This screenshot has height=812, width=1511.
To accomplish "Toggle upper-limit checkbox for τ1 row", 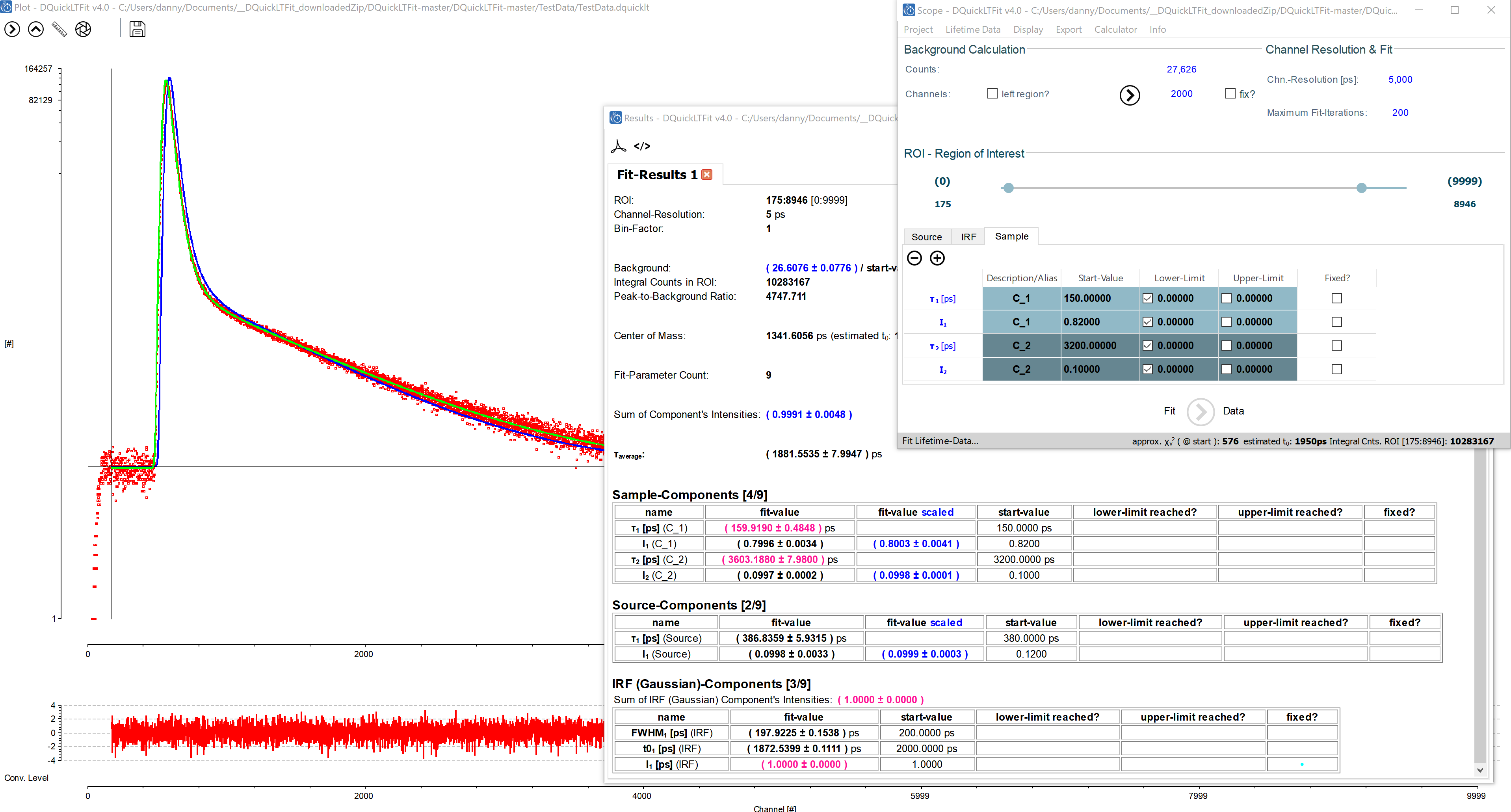I will 1227,299.
